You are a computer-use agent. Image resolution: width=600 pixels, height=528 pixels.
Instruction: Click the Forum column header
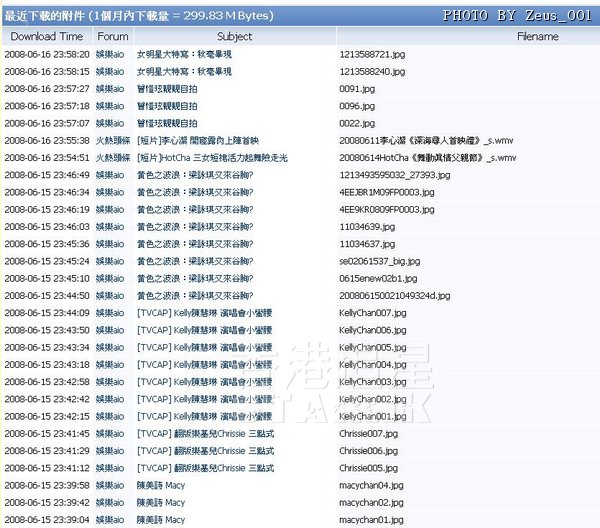pos(112,36)
